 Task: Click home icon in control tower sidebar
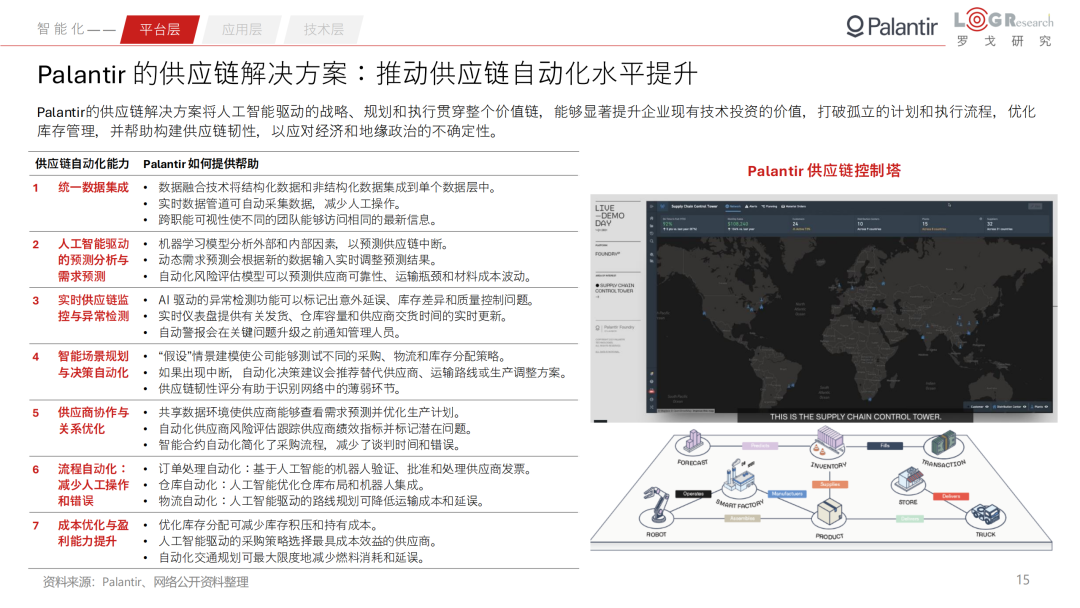tap(652, 218)
